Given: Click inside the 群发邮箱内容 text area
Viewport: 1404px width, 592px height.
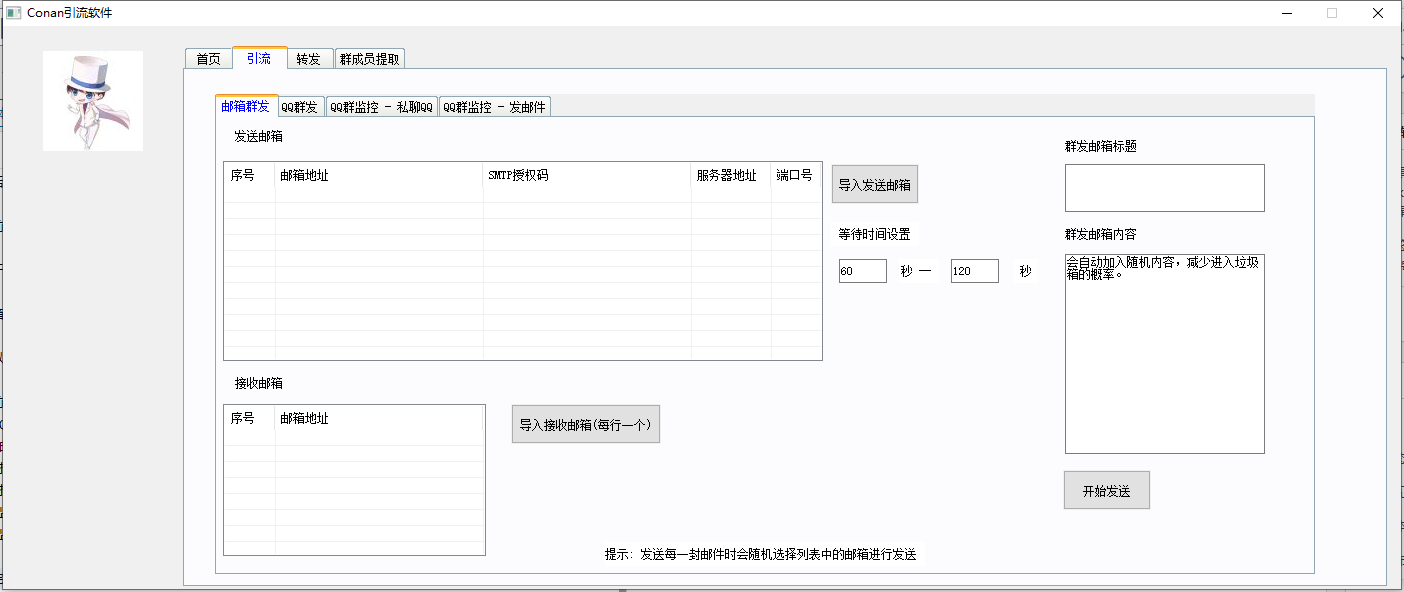Looking at the screenshot, I should point(1164,360).
